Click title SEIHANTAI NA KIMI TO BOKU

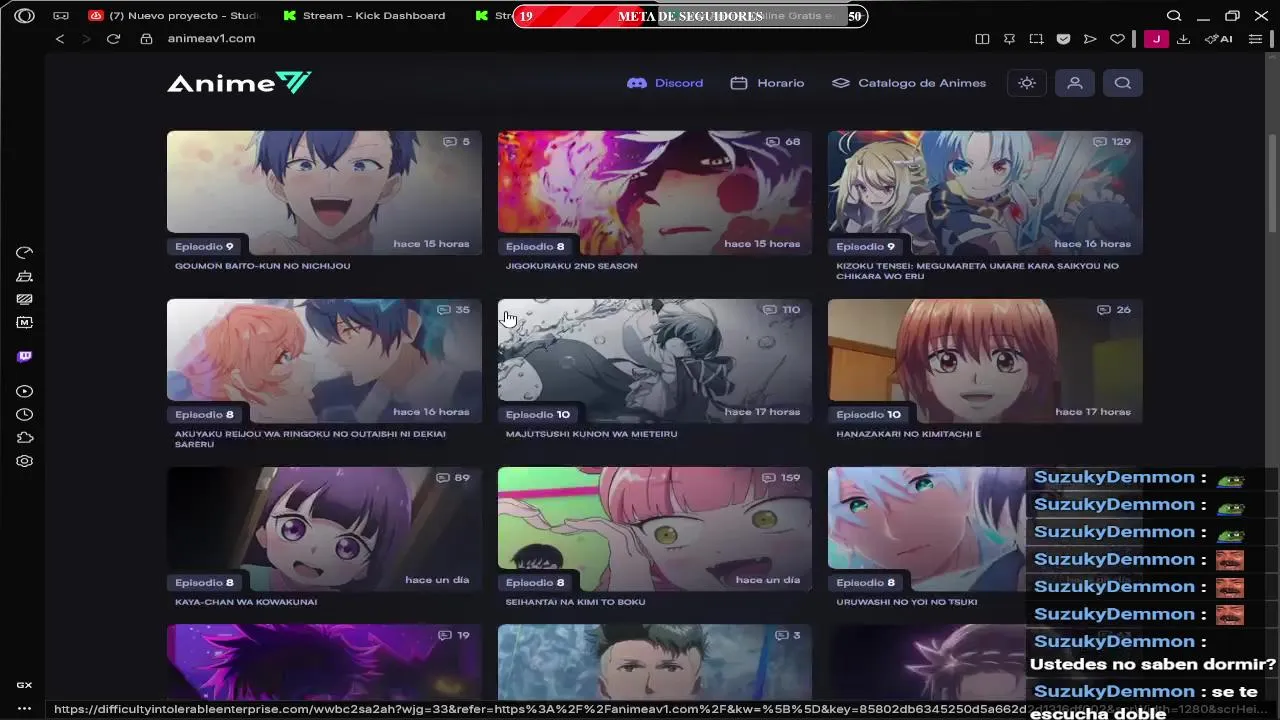tap(576, 602)
